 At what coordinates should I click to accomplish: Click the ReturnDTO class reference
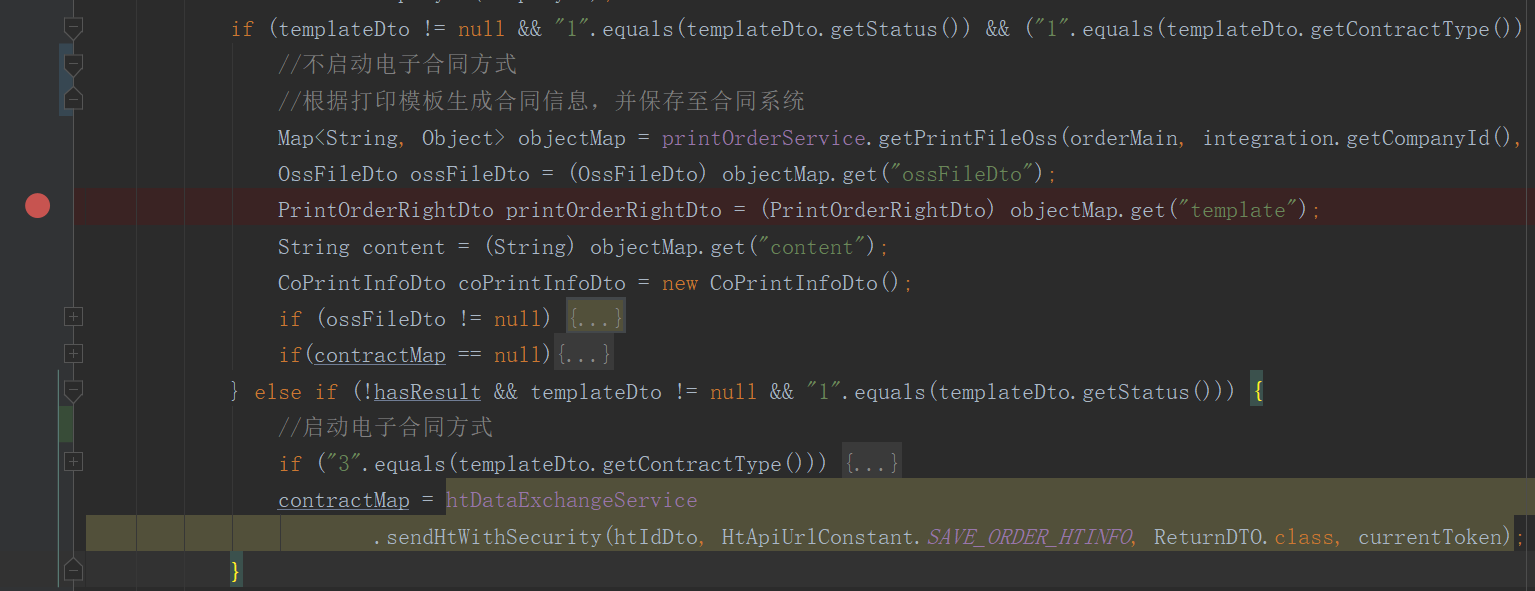tap(1208, 537)
